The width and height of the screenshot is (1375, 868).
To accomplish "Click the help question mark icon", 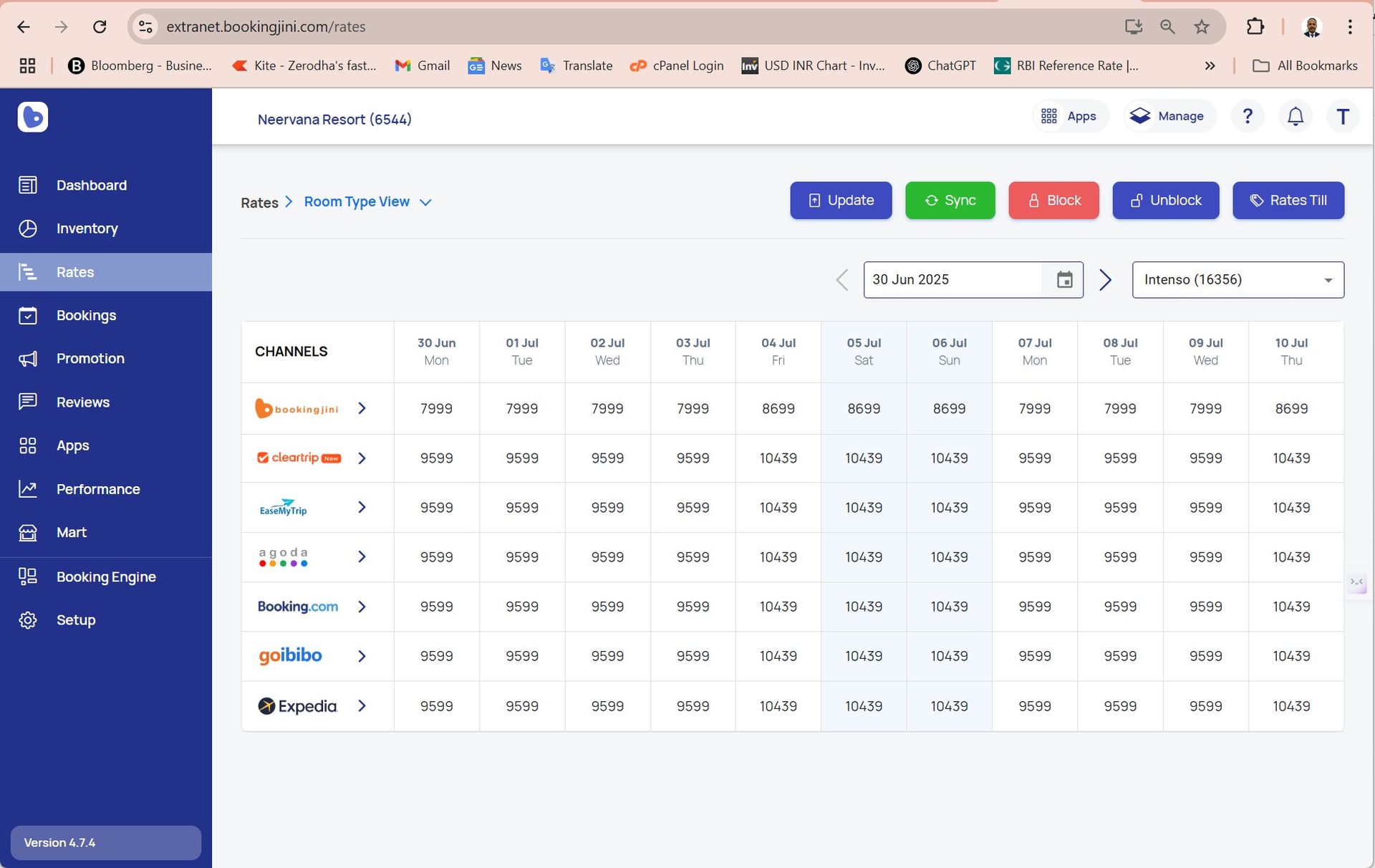I will pyautogui.click(x=1247, y=116).
